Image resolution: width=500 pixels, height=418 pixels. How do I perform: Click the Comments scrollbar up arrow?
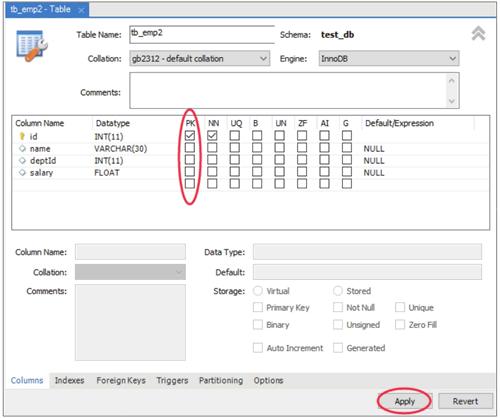(452, 81)
